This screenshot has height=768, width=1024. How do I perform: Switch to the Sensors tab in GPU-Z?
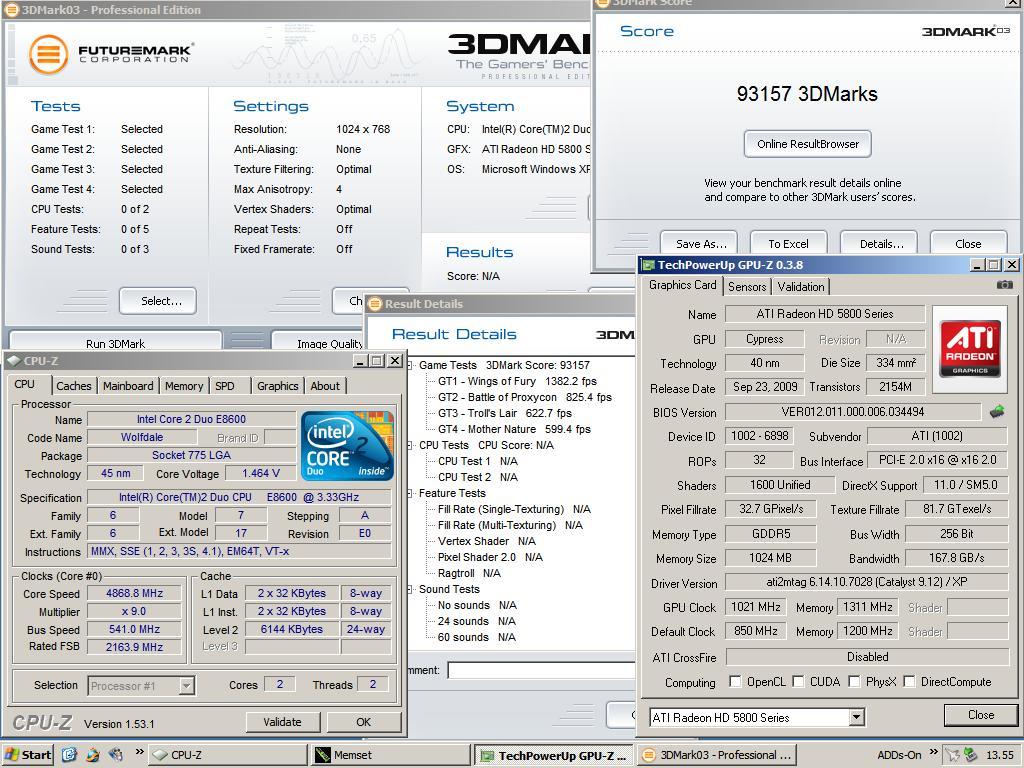point(746,287)
